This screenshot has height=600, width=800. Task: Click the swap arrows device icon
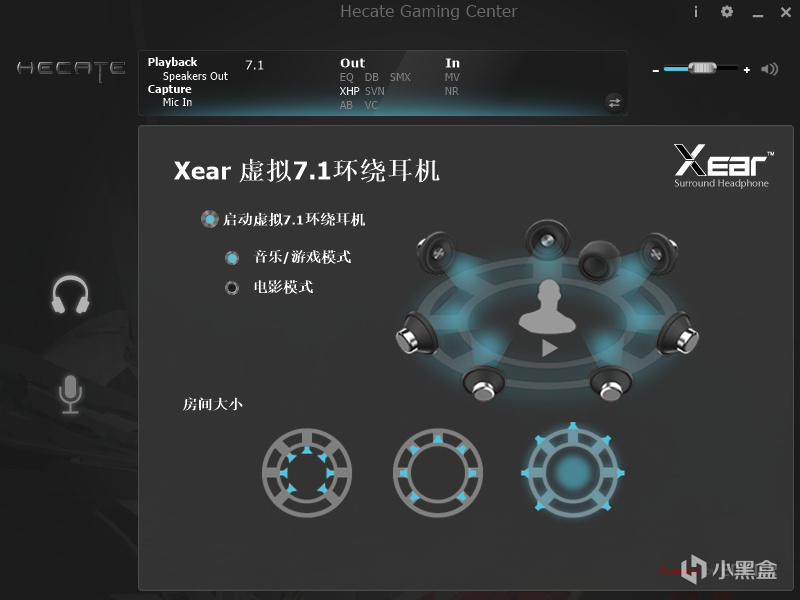pyautogui.click(x=614, y=103)
